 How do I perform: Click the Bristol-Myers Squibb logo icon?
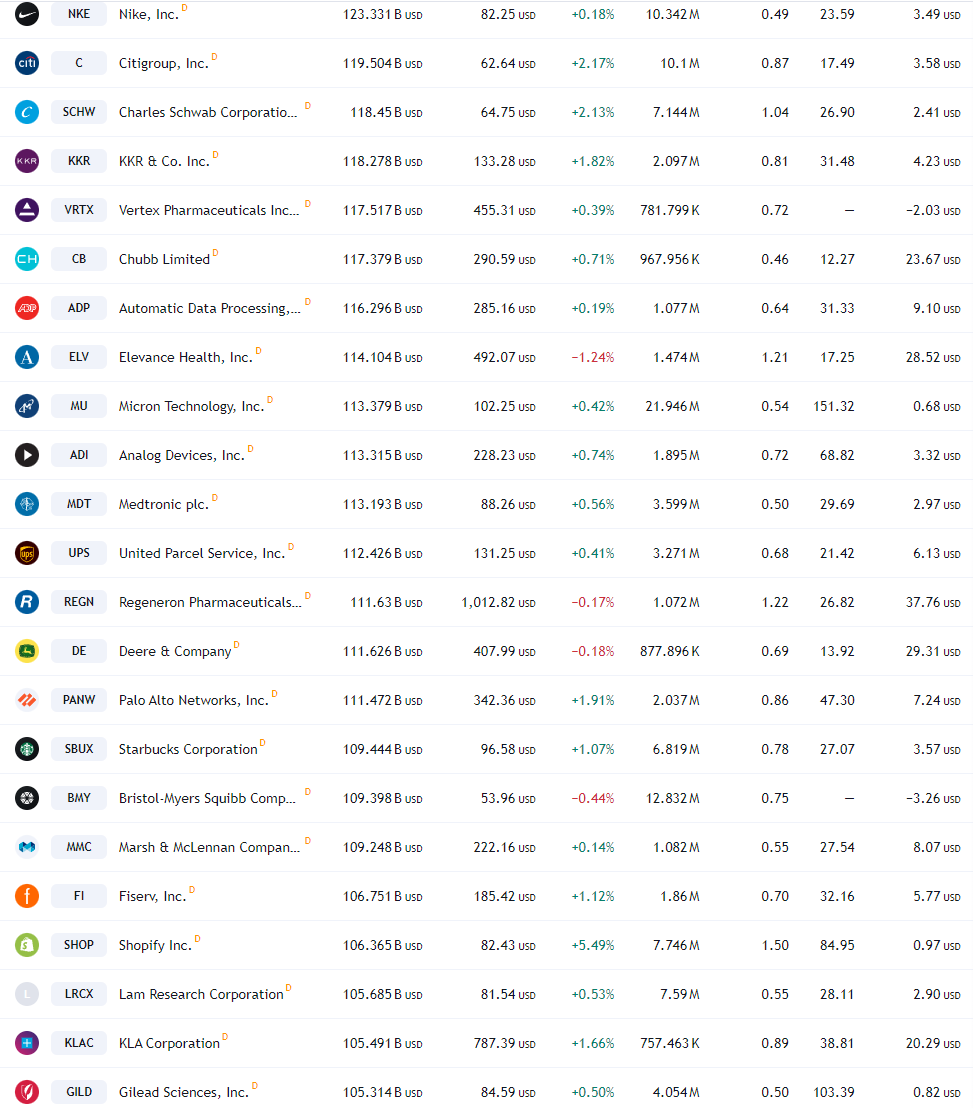tap(27, 798)
